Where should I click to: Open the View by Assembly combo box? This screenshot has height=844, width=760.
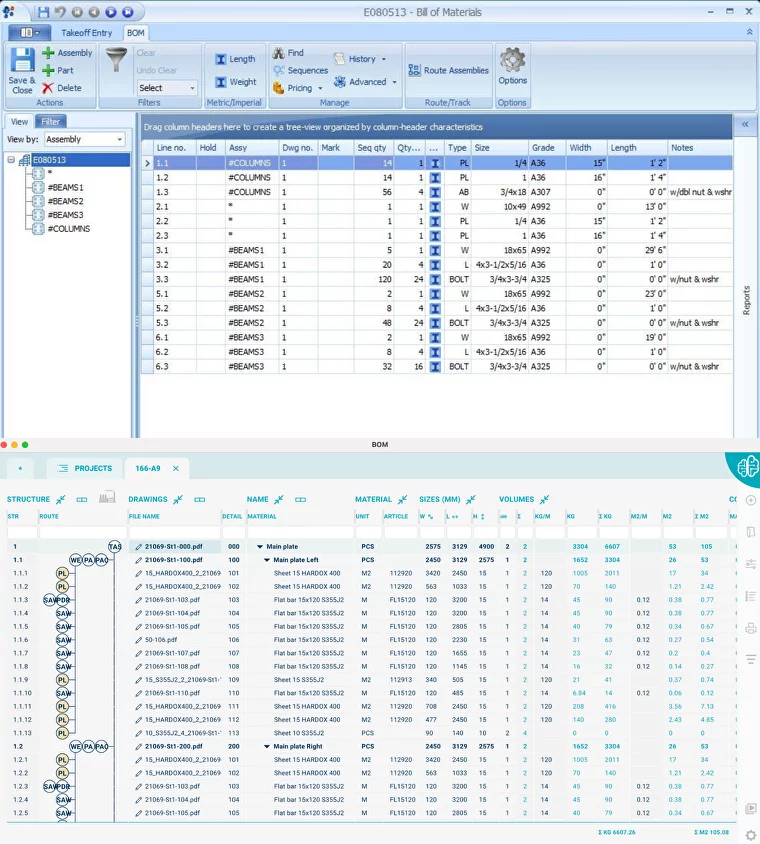pyautogui.click(x=85, y=139)
